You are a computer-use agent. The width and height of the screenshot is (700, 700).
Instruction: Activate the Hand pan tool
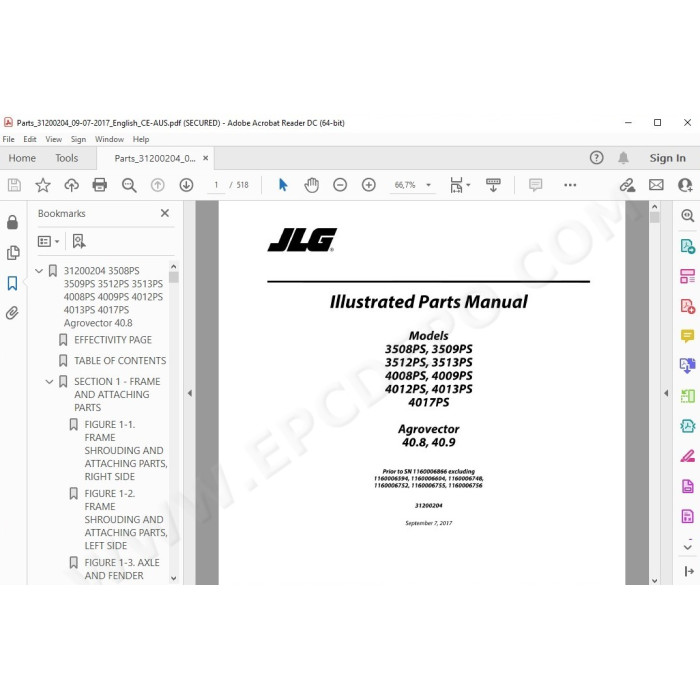click(312, 185)
